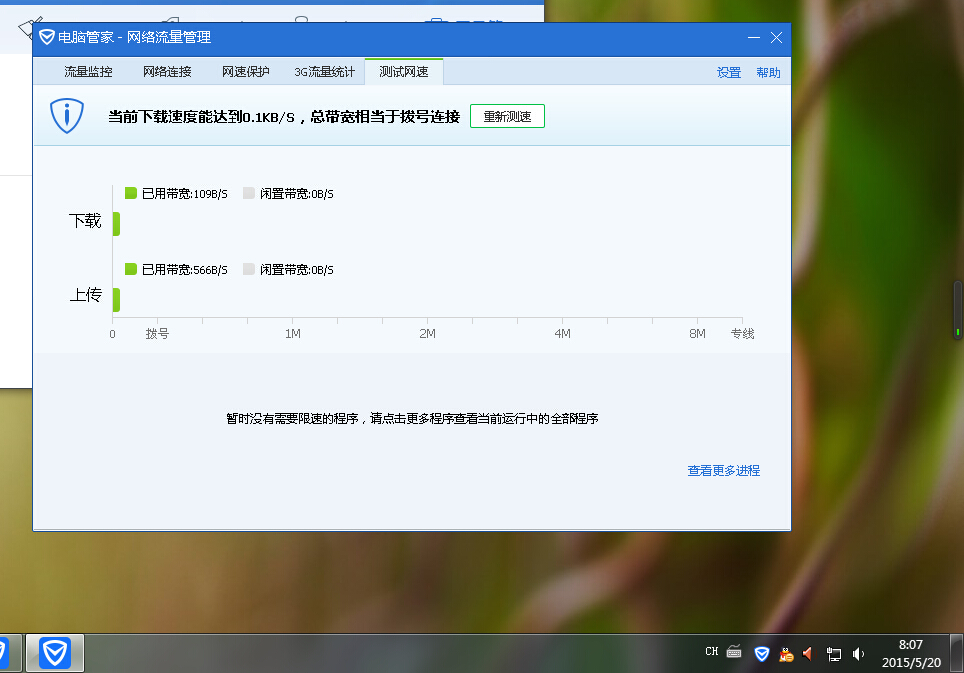The image size is (964, 673).
Task: Close the 网络流量管理 window
Action: [776, 37]
